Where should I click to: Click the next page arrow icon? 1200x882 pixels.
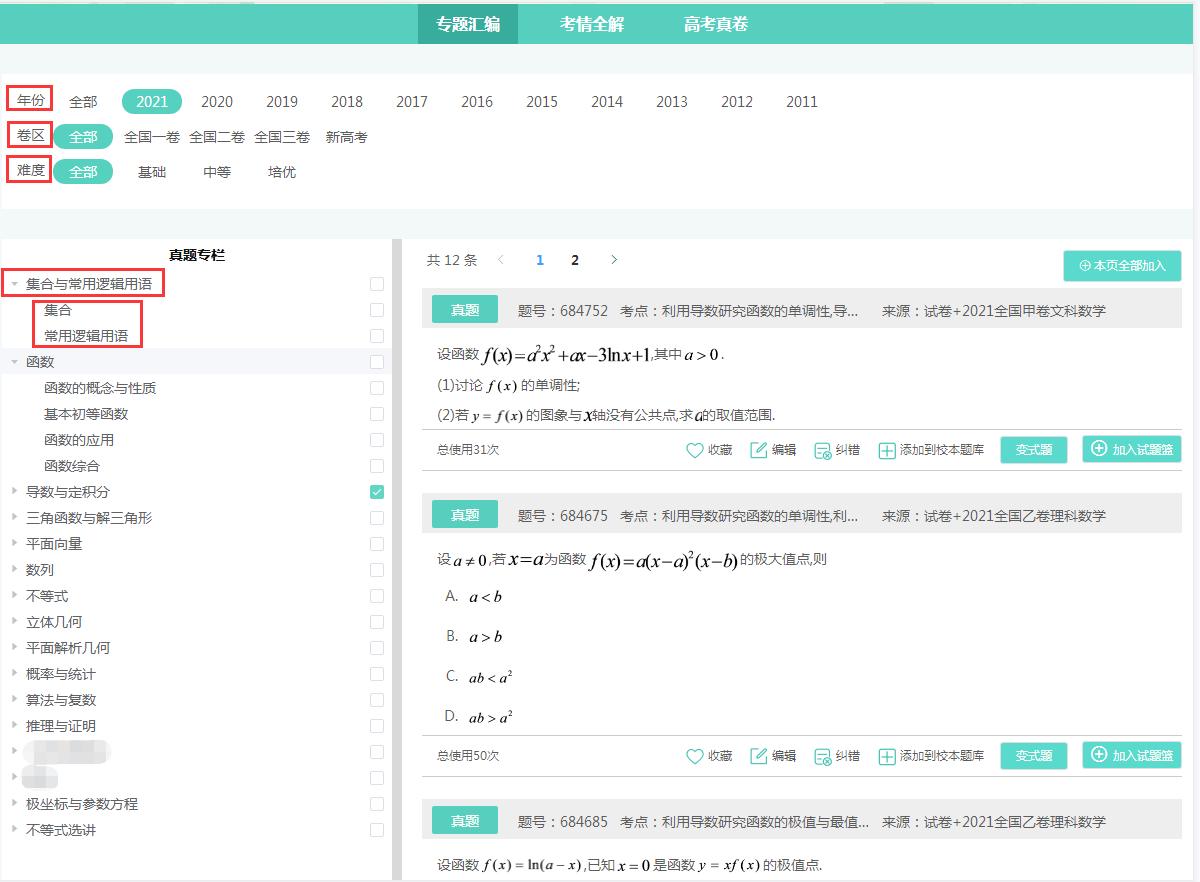pyautogui.click(x=614, y=259)
